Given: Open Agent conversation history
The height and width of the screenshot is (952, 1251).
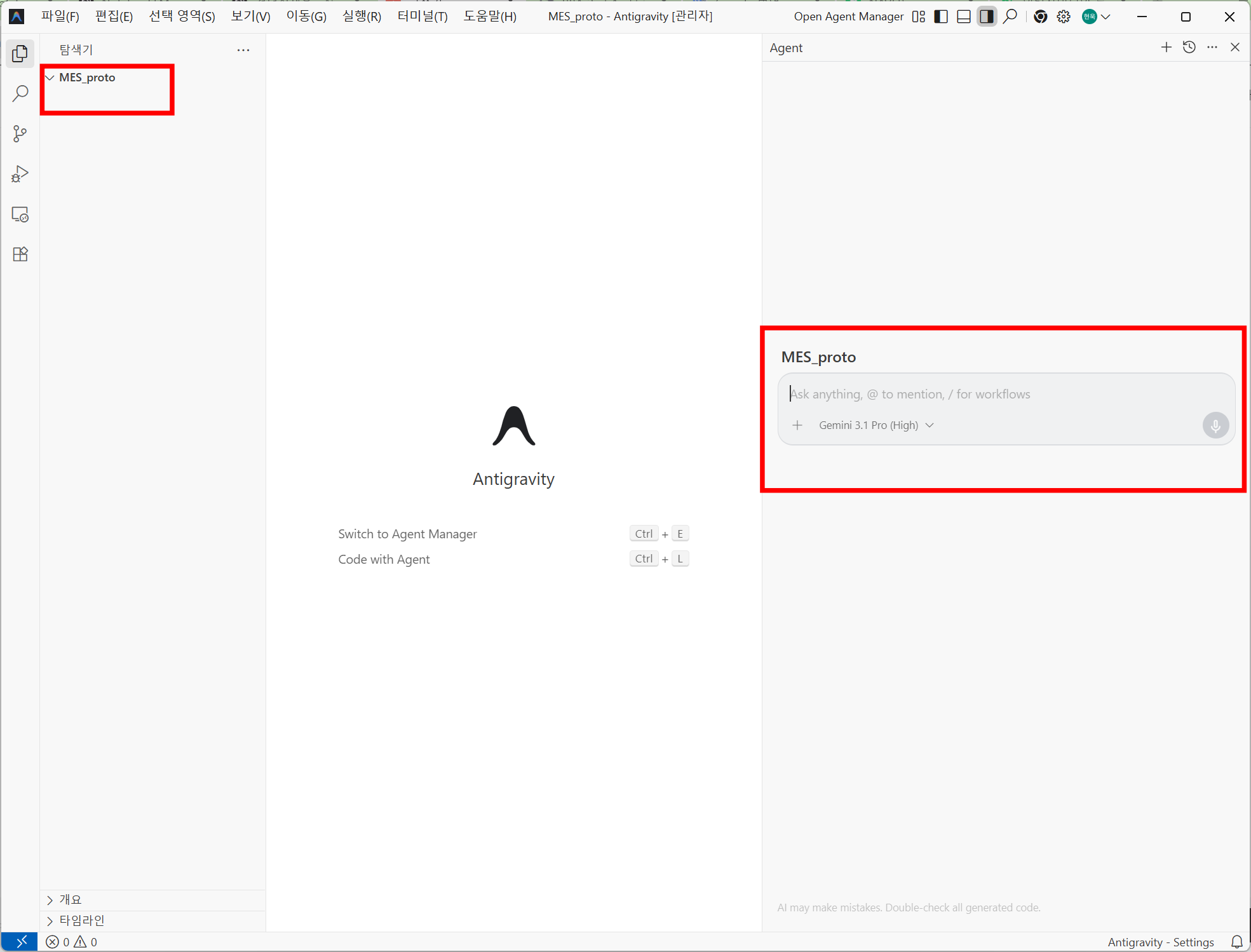Looking at the screenshot, I should 1189,47.
